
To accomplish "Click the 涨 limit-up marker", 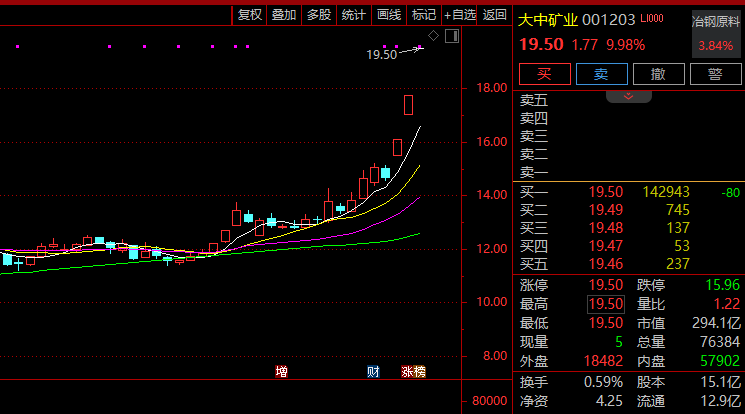I will point(407,372).
